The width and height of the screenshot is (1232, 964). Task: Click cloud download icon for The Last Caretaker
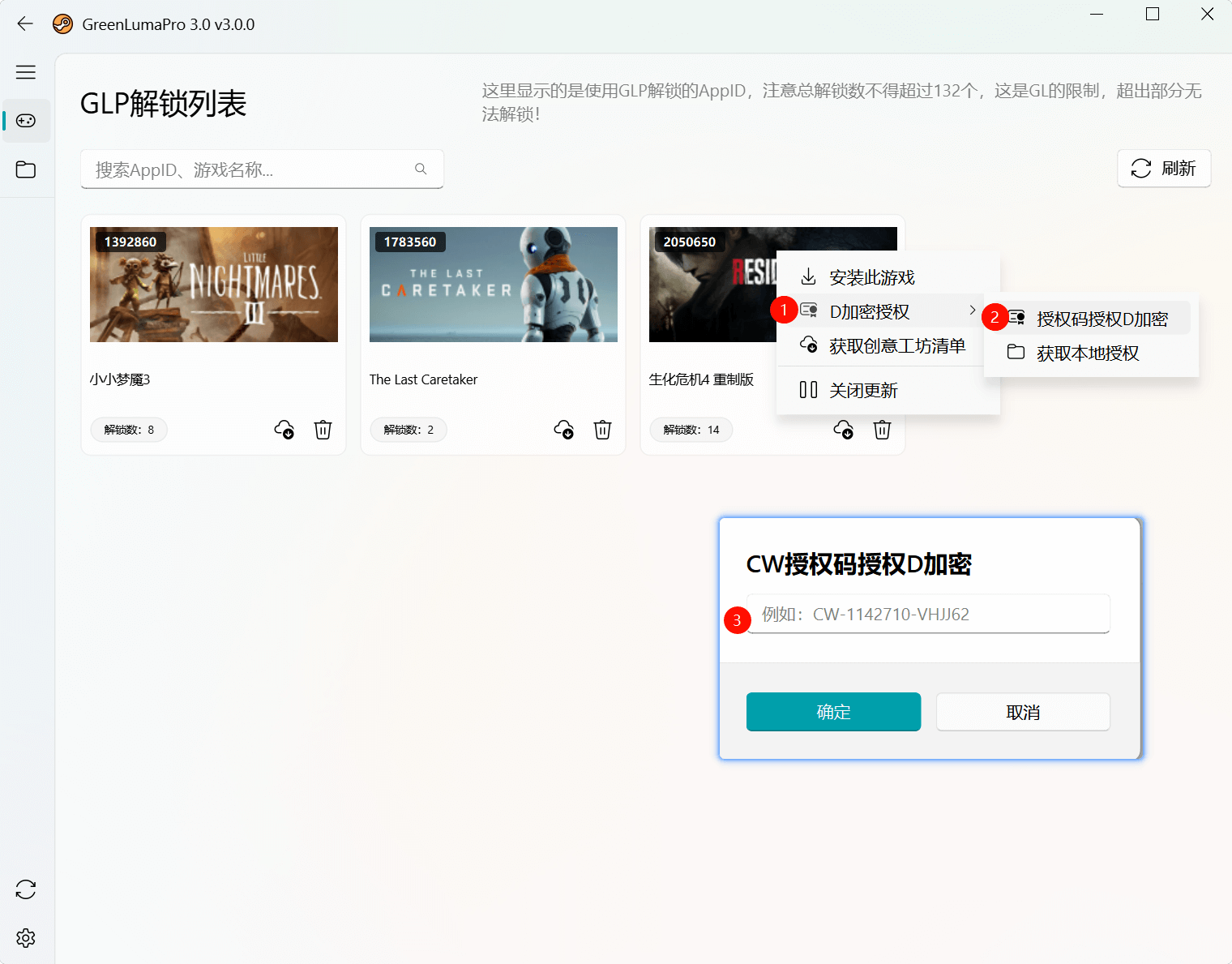pos(563,430)
